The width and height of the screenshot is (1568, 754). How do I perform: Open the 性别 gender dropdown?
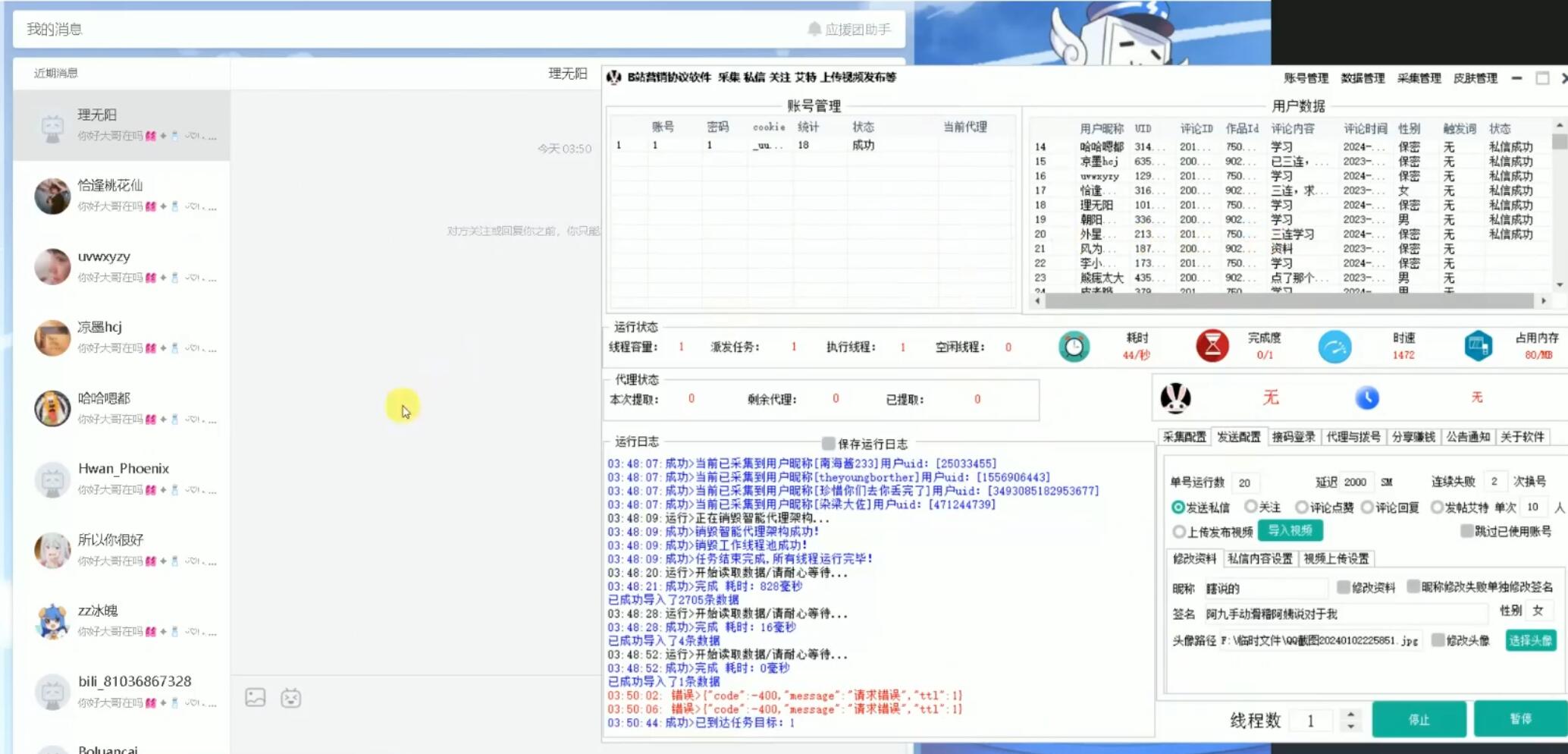tap(1539, 611)
